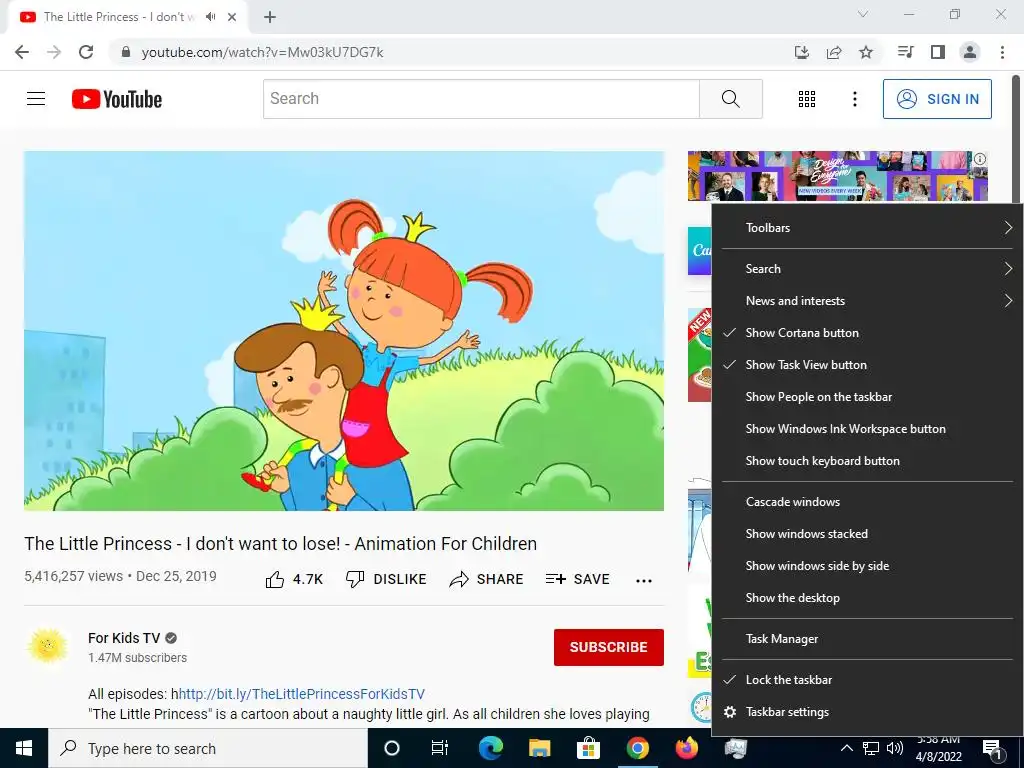Screen dimensions: 1024x768
Task: Mute the tab using speaker icon
Action: pos(210,17)
